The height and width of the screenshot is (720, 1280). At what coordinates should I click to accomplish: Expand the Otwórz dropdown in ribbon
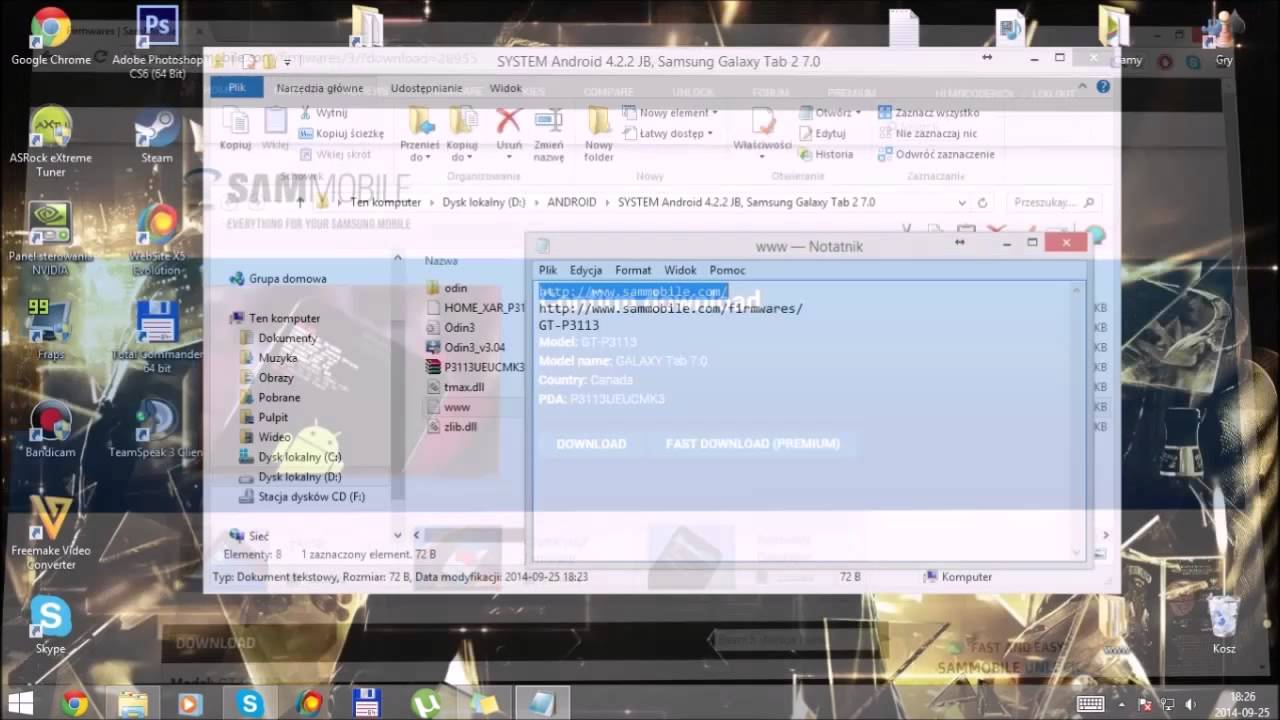829,113
